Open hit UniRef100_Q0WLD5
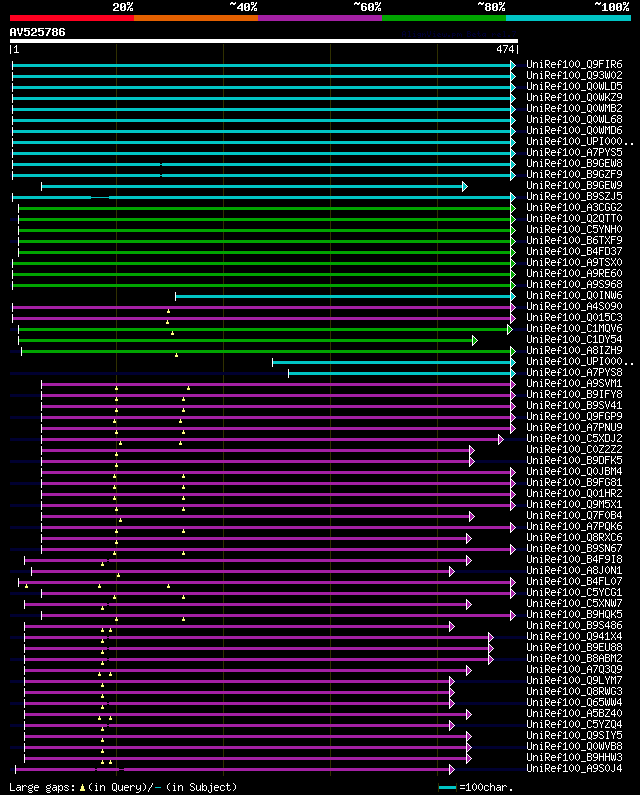The image size is (640, 795). click(x=574, y=87)
